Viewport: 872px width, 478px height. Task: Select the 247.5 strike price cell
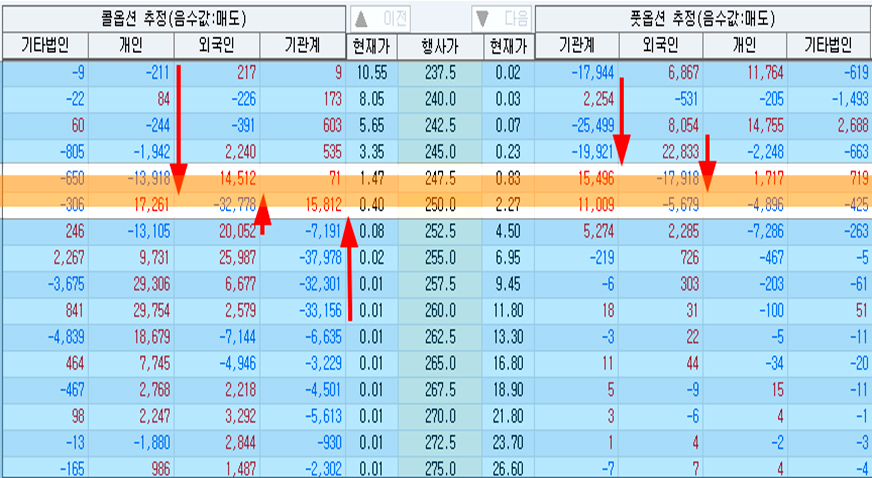[439, 177]
